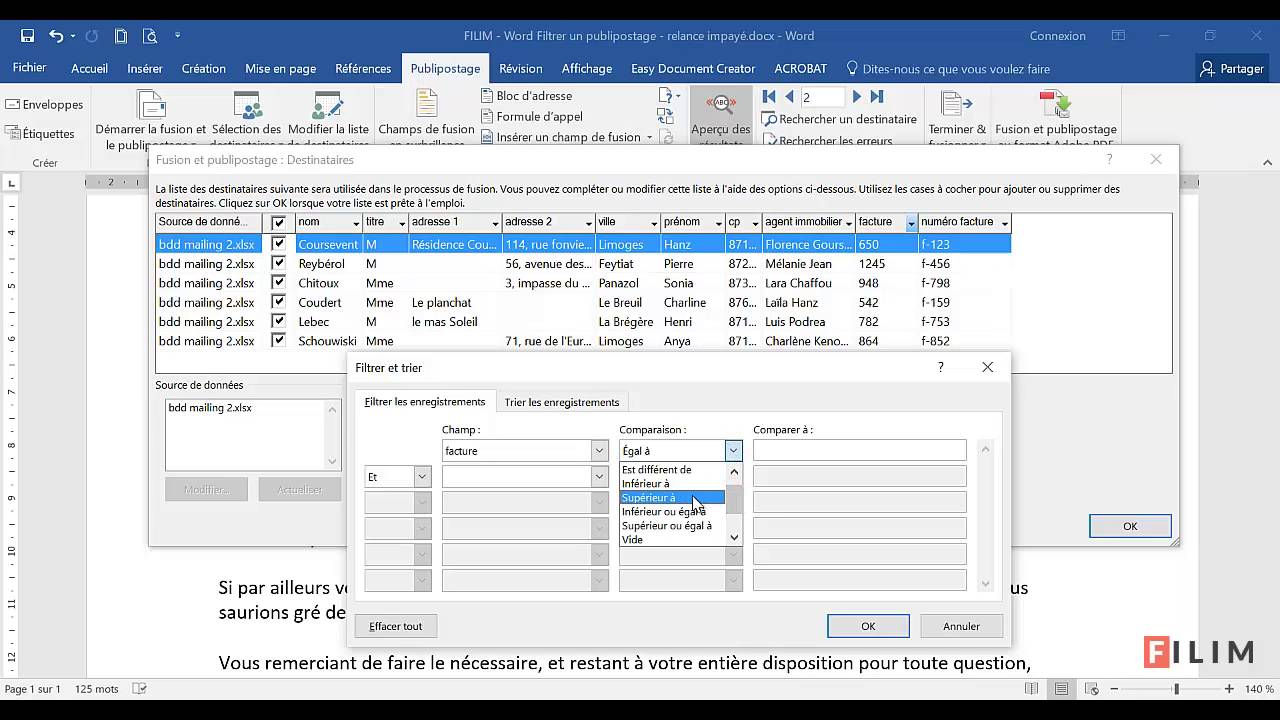Click OK in Destinataires dialog
The image size is (1280, 720).
(x=1130, y=526)
